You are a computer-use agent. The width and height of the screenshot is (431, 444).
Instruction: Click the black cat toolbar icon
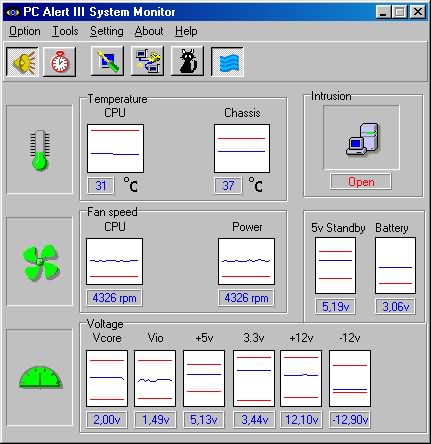click(187, 61)
